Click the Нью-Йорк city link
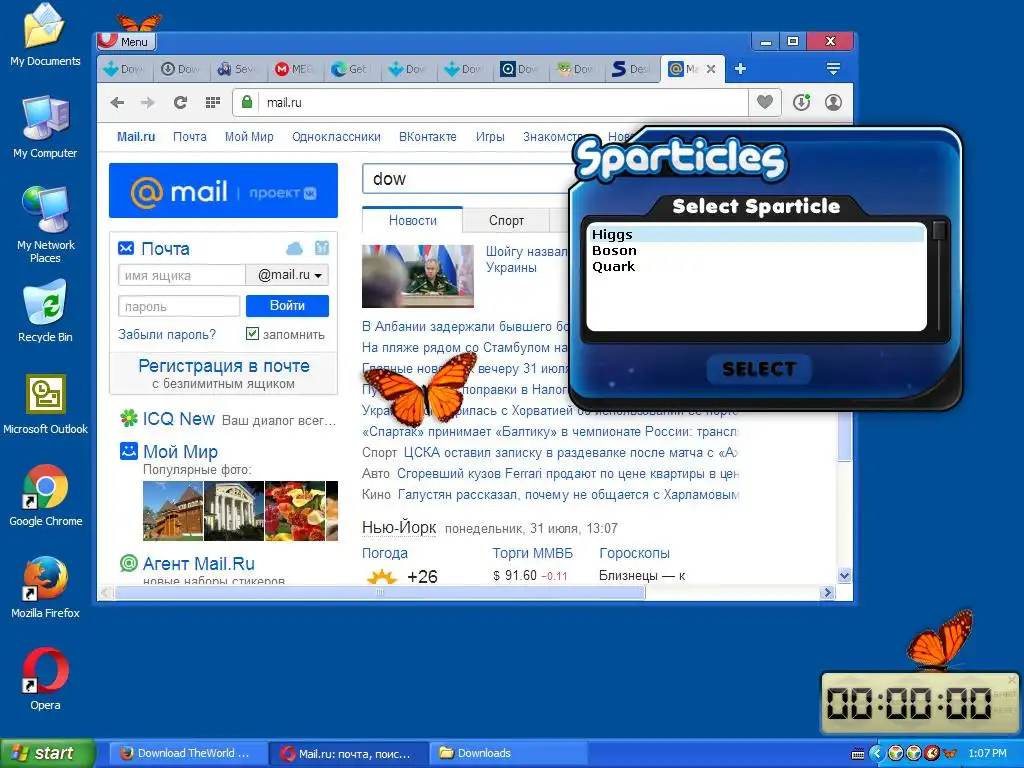The width and height of the screenshot is (1024, 768). (x=399, y=528)
